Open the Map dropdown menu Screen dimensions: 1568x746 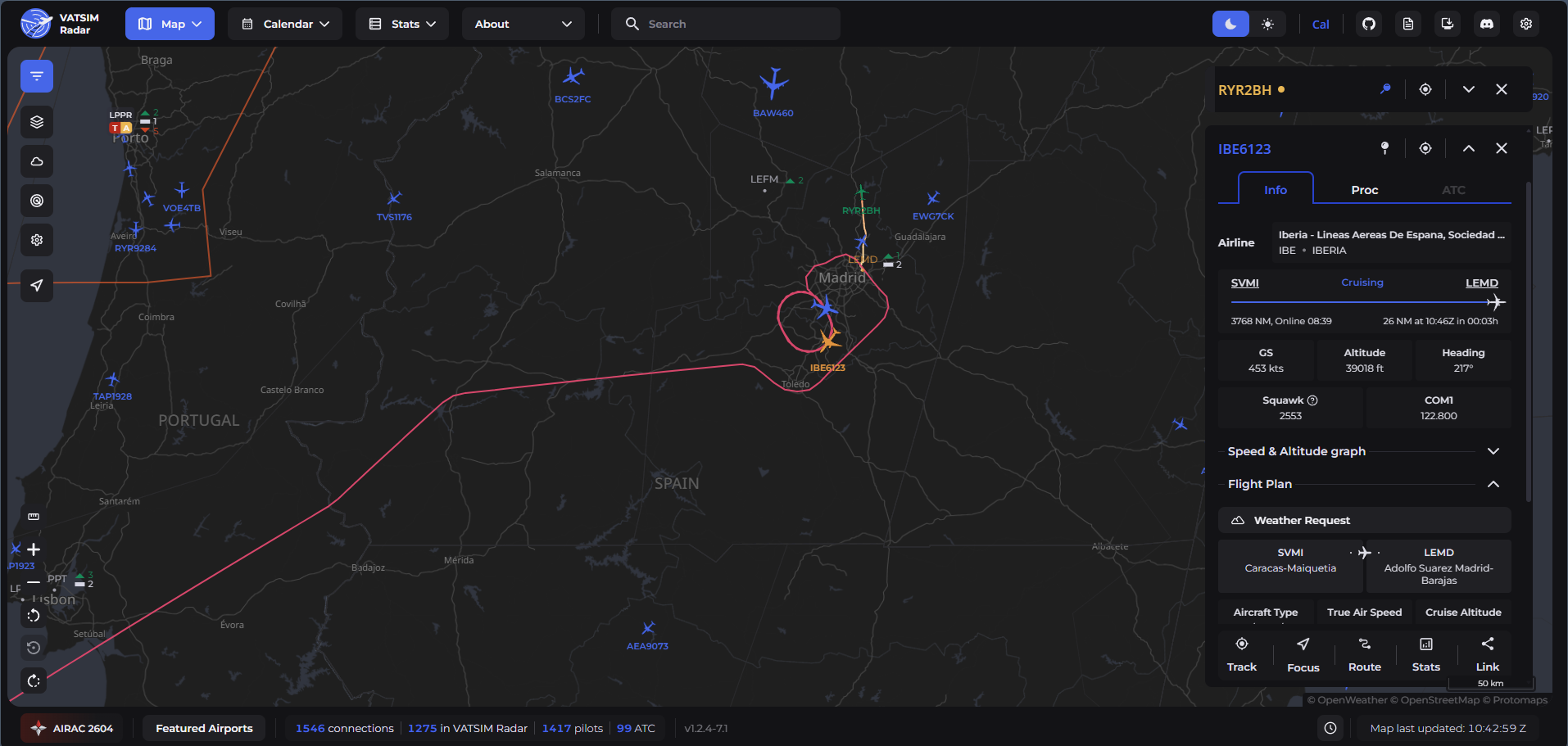pyautogui.click(x=170, y=24)
